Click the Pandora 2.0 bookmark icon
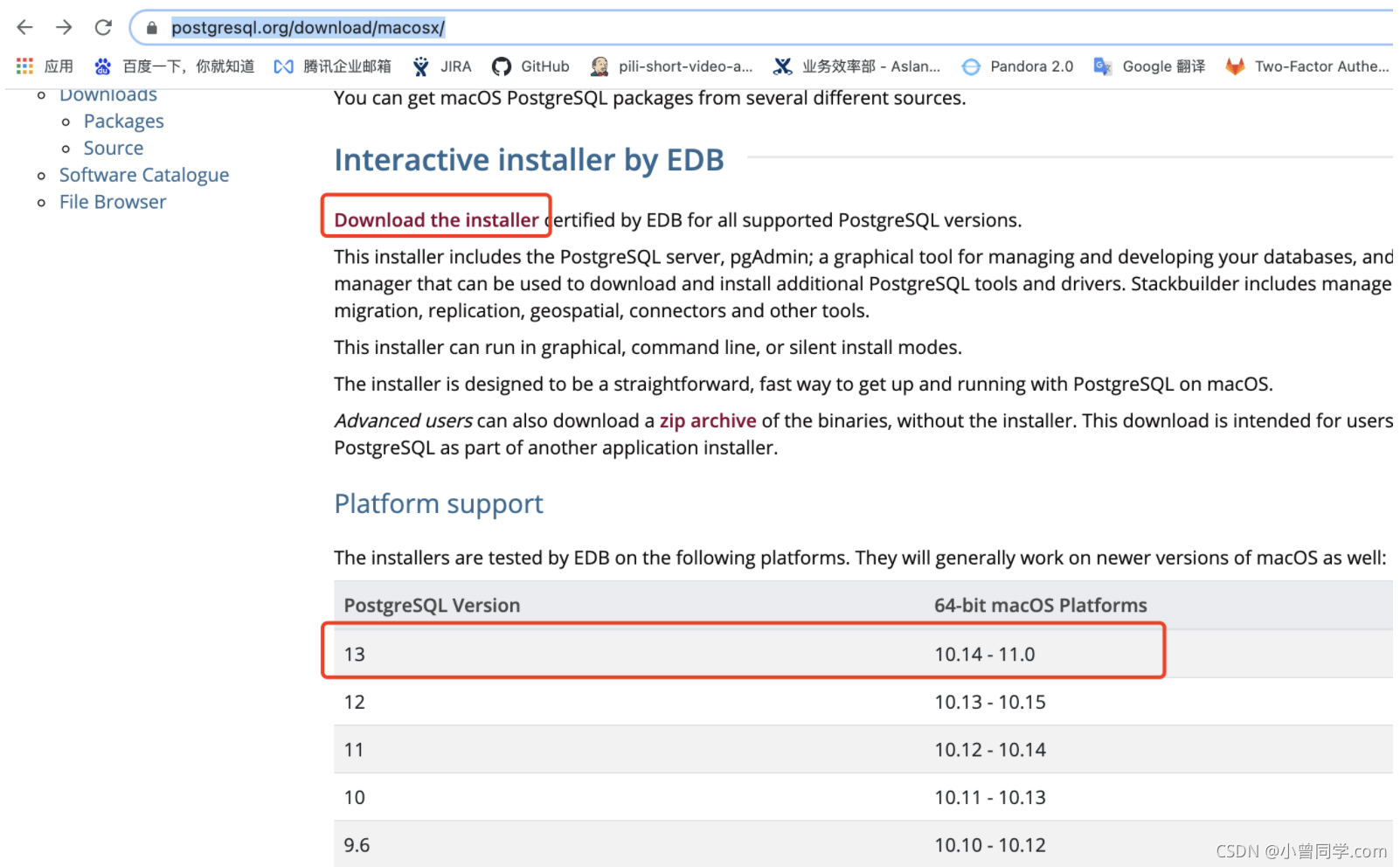The height and width of the screenshot is (867, 1400). click(x=971, y=66)
